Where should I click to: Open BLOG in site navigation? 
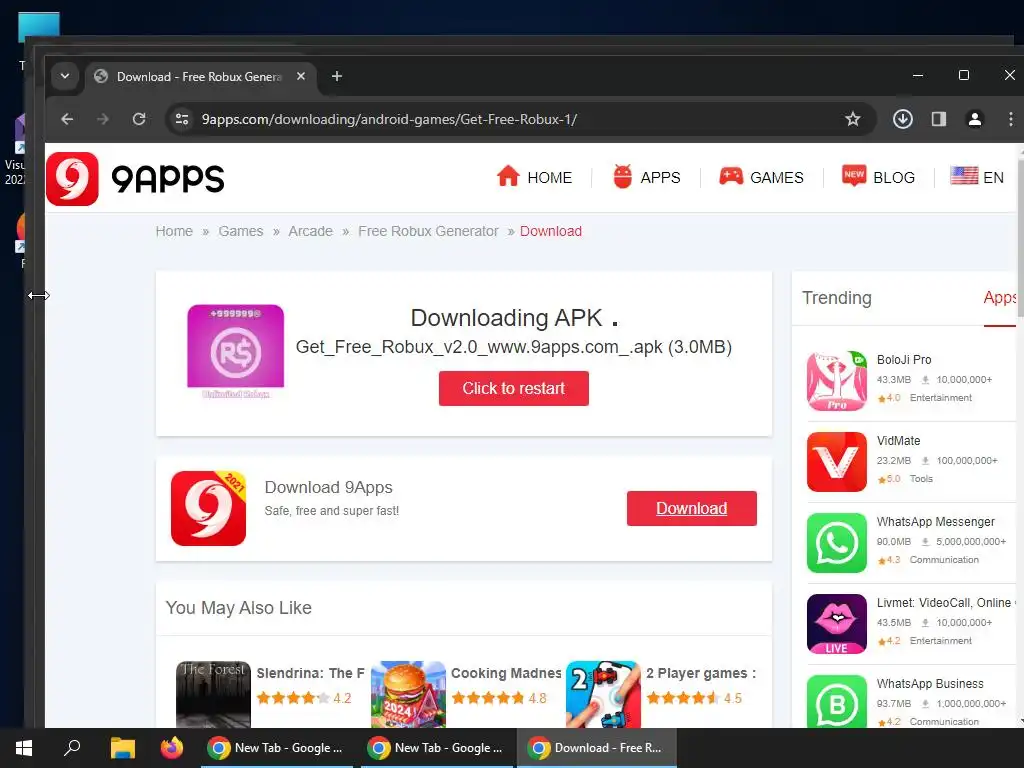[x=878, y=177]
